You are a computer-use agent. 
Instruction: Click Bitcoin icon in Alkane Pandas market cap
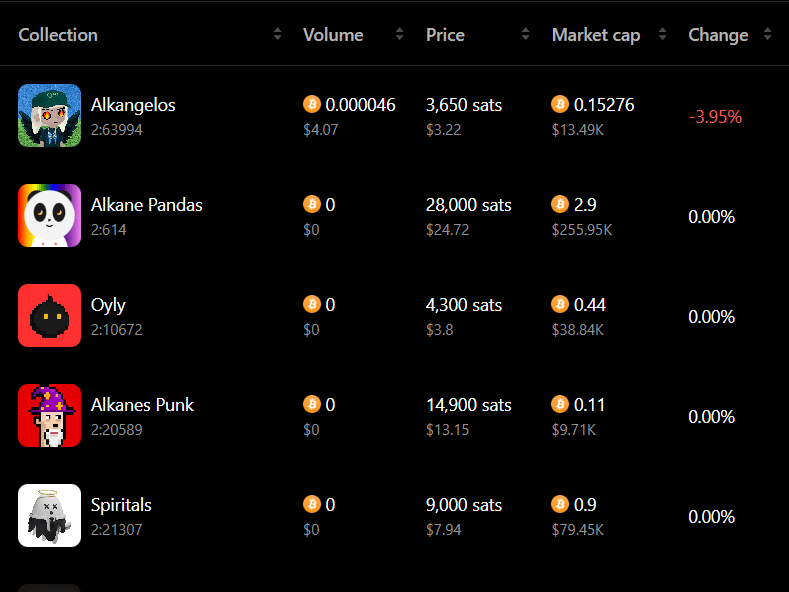pos(560,204)
